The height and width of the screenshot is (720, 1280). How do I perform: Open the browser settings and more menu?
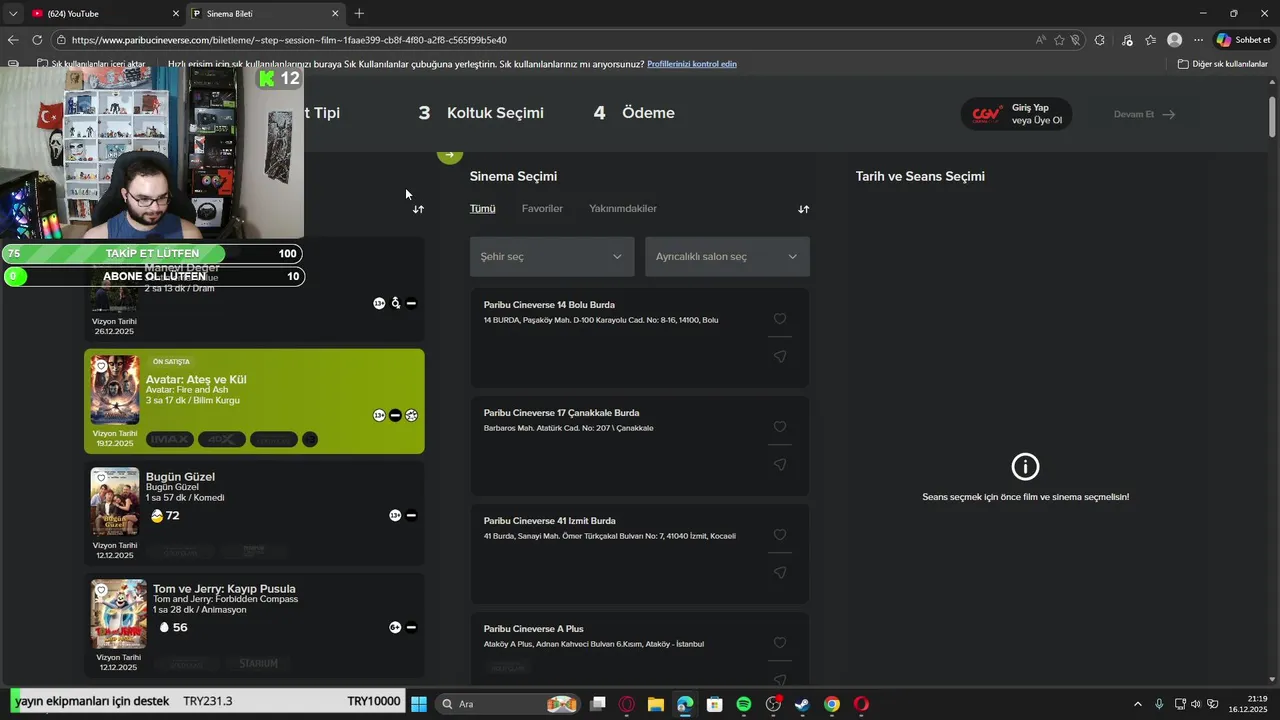click(x=1198, y=40)
